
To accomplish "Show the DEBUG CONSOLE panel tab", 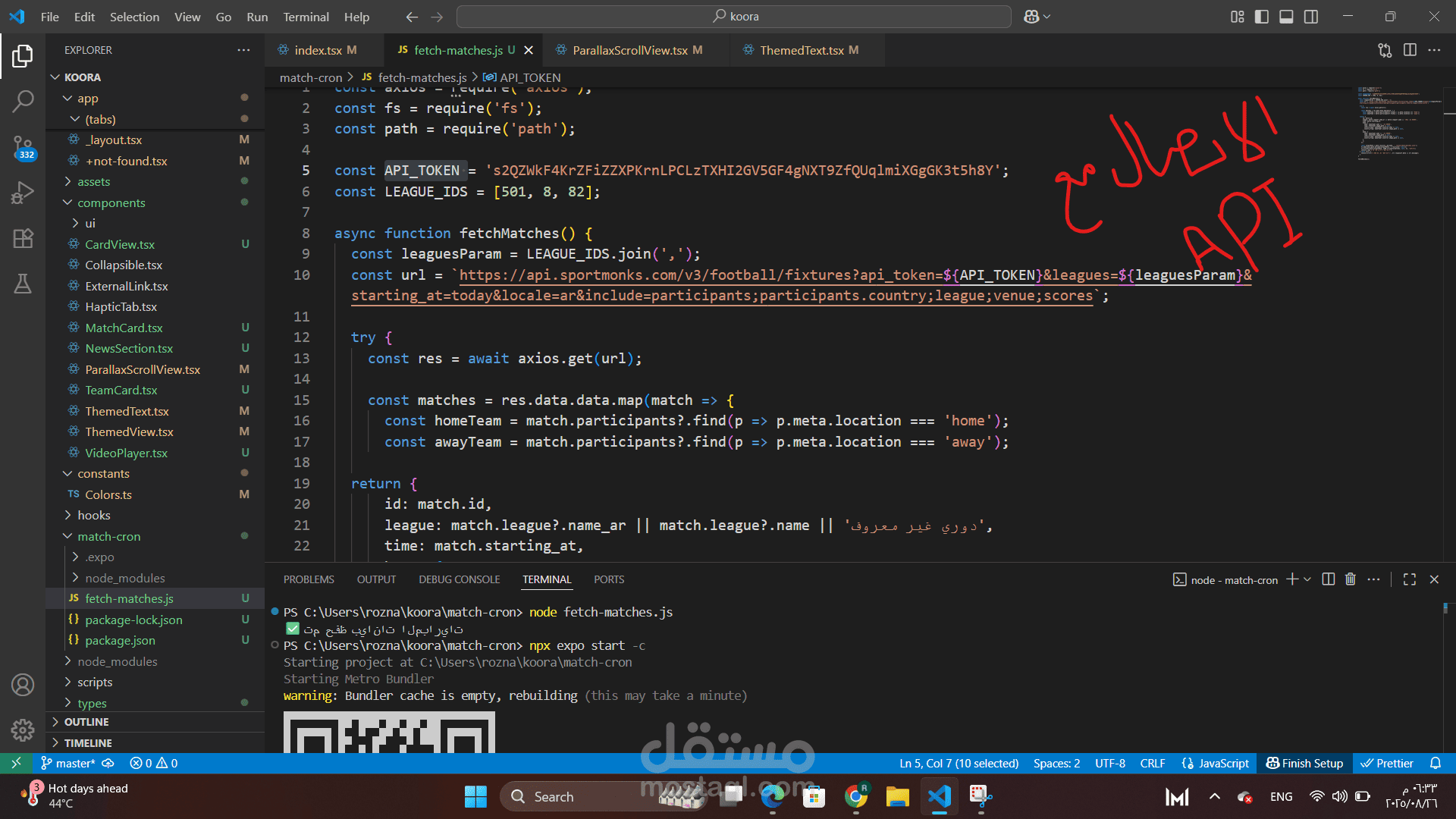I will coord(459,579).
